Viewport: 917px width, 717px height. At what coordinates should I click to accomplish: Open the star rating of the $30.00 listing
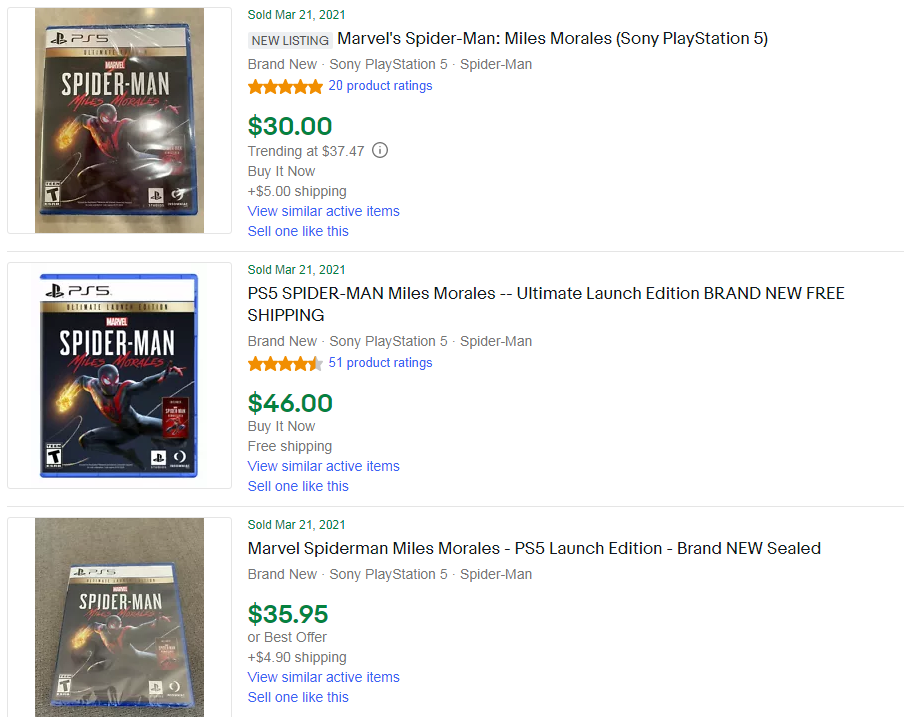tap(285, 87)
